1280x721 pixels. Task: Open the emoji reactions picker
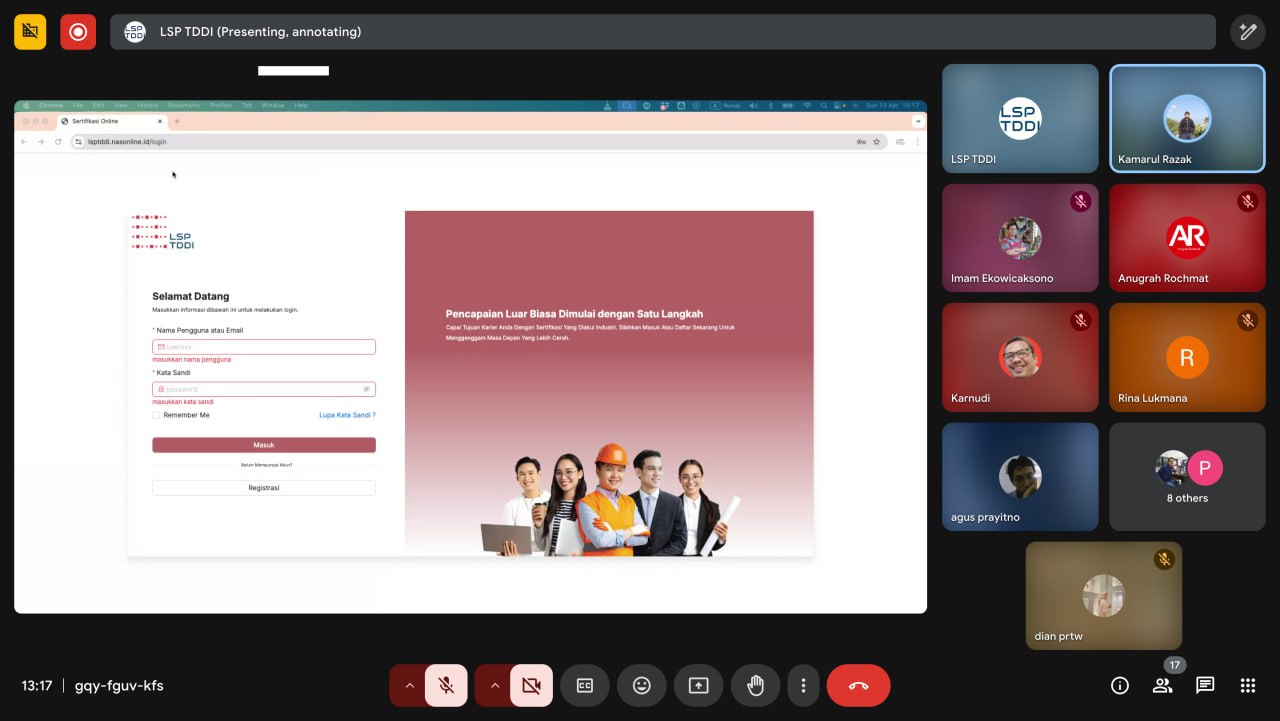[x=641, y=686]
